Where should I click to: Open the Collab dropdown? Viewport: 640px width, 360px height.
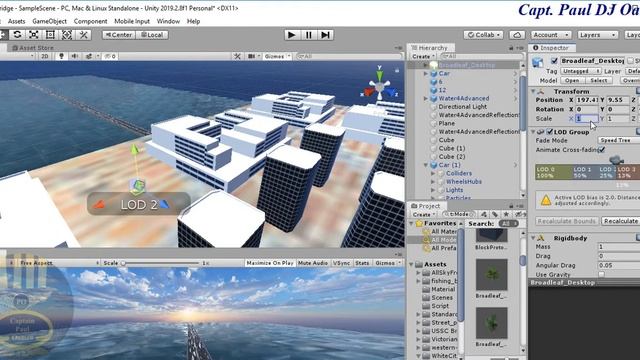pyautogui.click(x=483, y=35)
